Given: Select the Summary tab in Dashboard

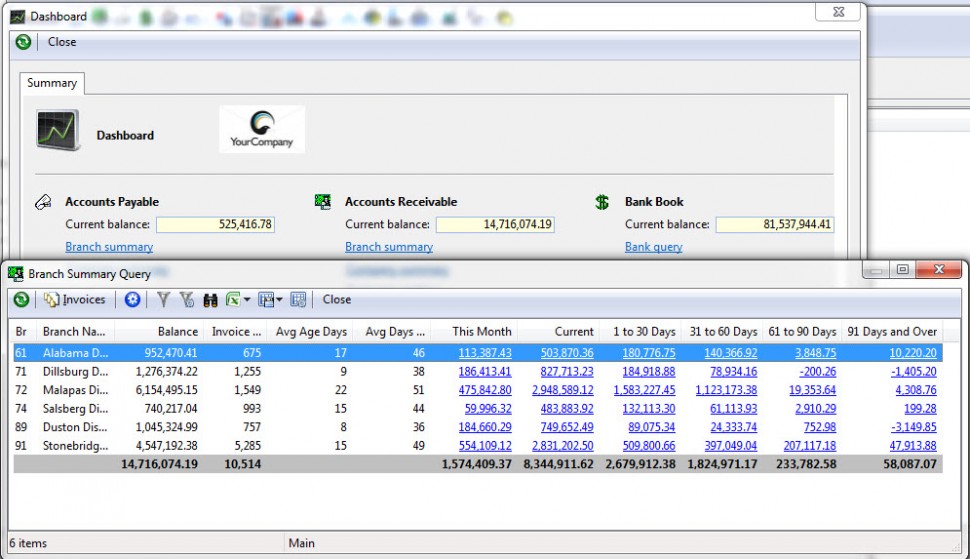Looking at the screenshot, I should 52,83.
